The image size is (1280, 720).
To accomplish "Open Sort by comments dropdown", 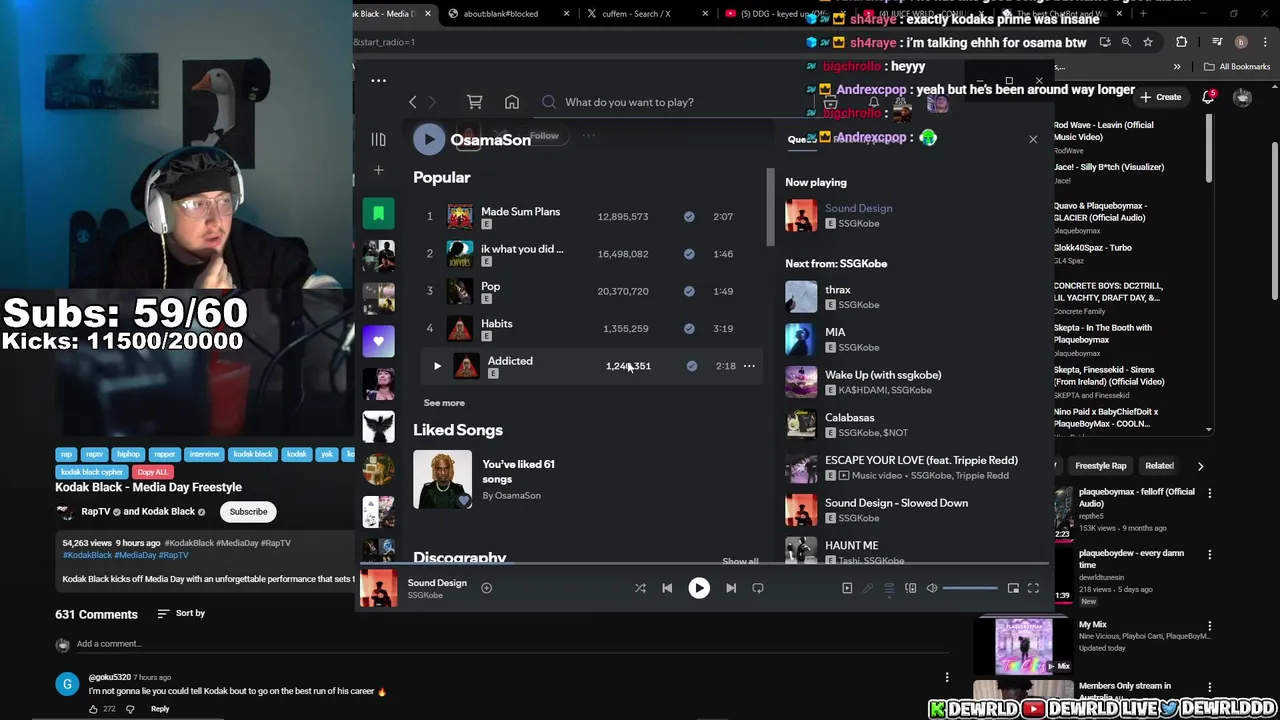I will point(181,613).
